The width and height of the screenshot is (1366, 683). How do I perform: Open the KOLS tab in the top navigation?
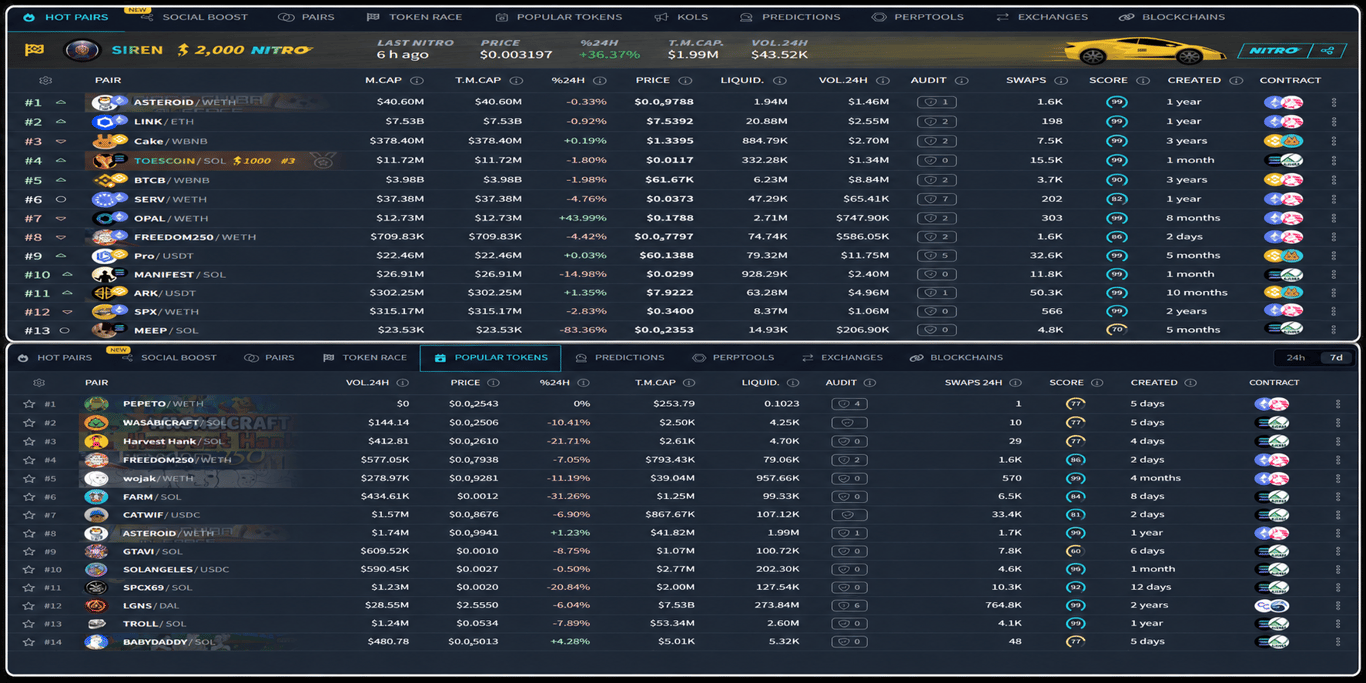[681, 17]
